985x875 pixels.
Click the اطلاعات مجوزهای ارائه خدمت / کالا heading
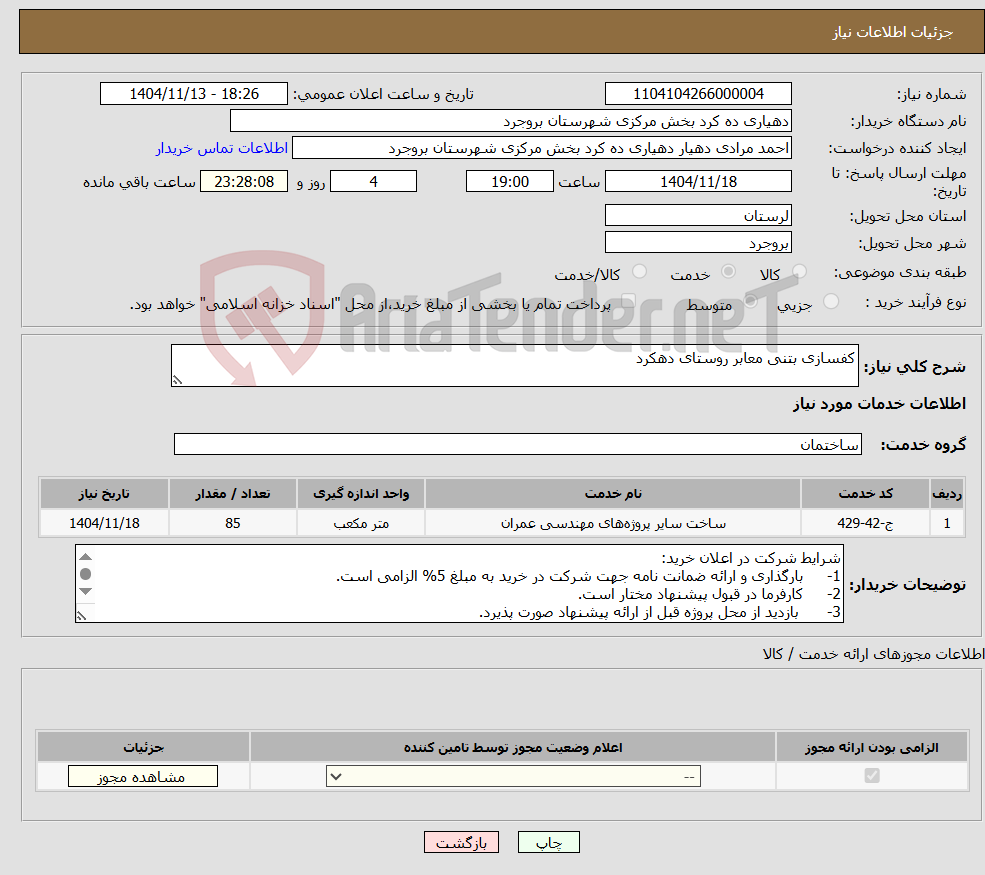(873, 654)
